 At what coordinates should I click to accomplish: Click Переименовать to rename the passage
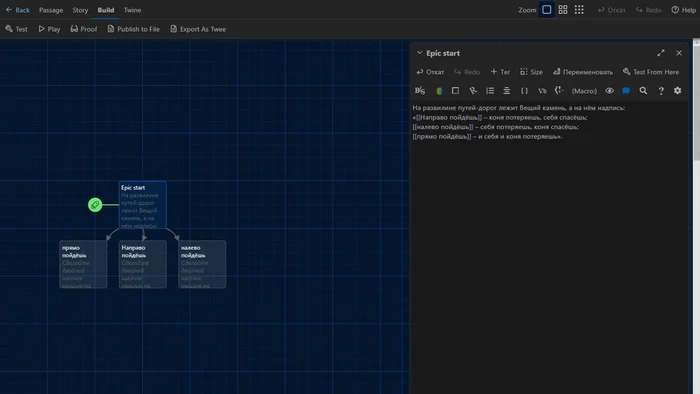click(583, 72)
